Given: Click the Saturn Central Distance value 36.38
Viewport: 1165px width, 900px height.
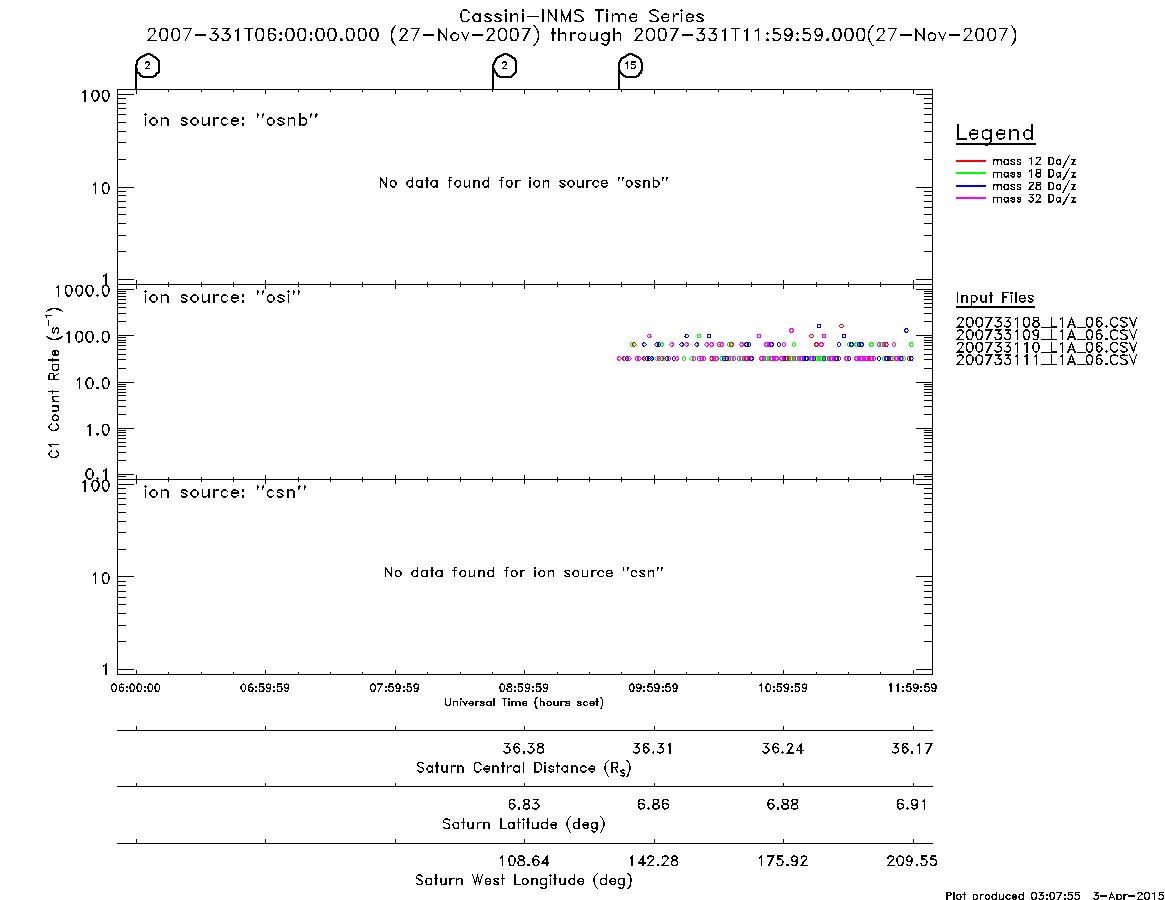Looking at the screenshot, I should coord(524,749).
